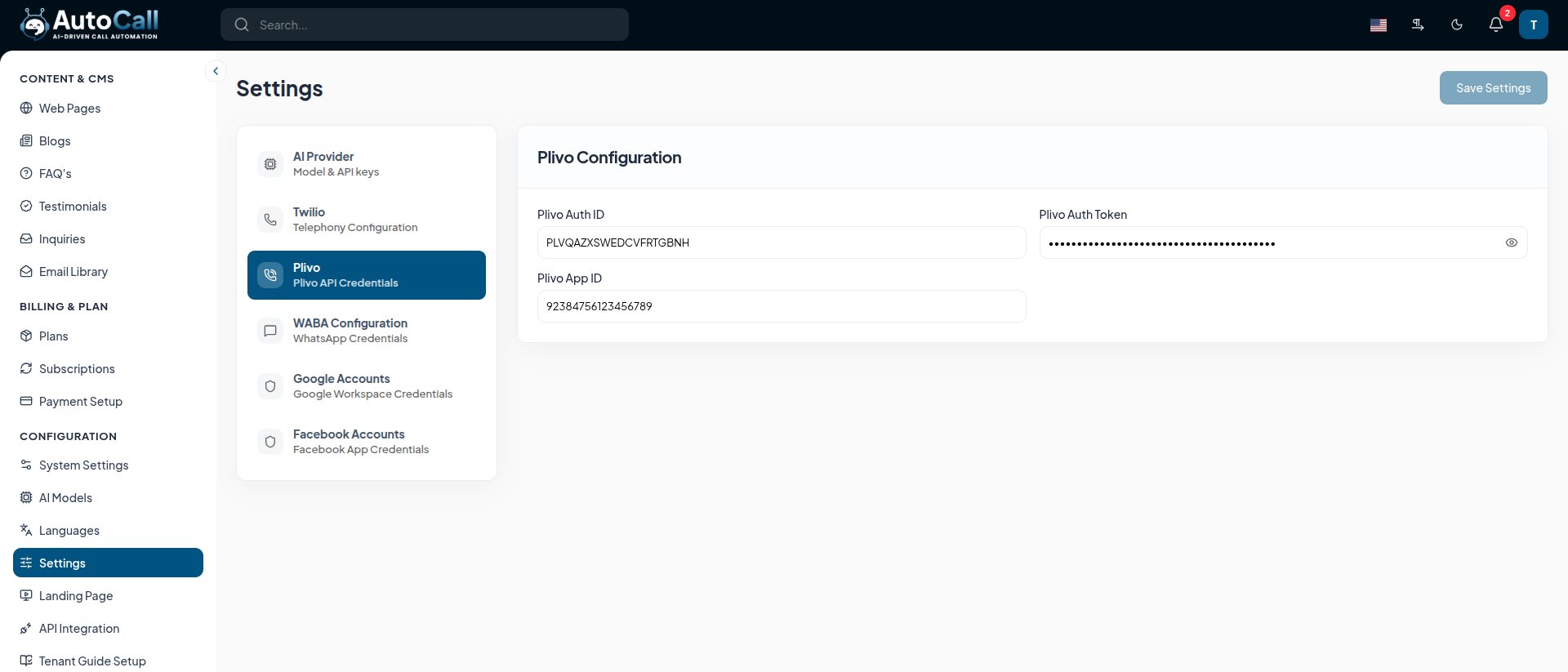Open Landing Page in sidebar
The width and height of the screenshot is (1568, 672).
pos(108,595)
